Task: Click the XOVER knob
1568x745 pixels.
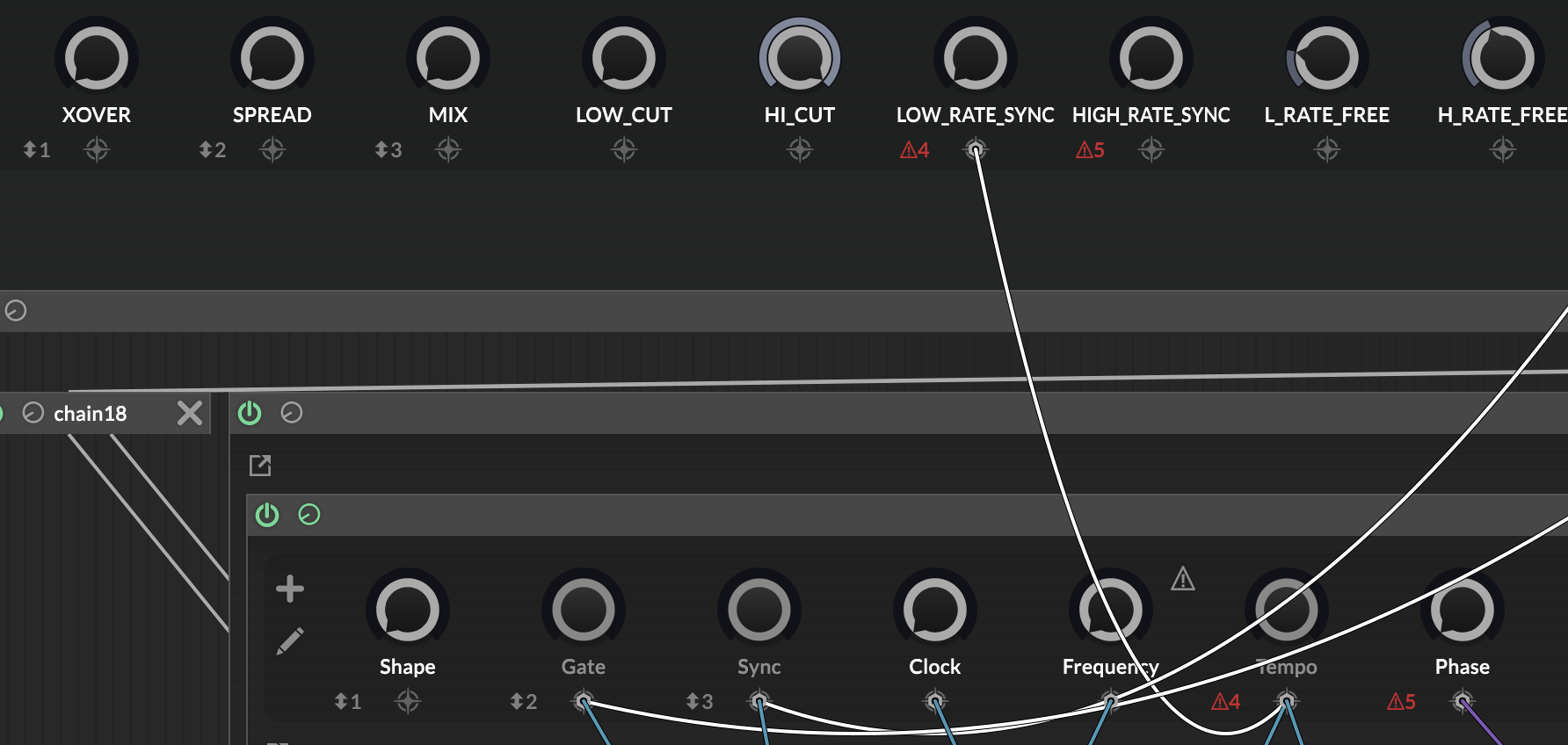Action: tap(97, 58)
